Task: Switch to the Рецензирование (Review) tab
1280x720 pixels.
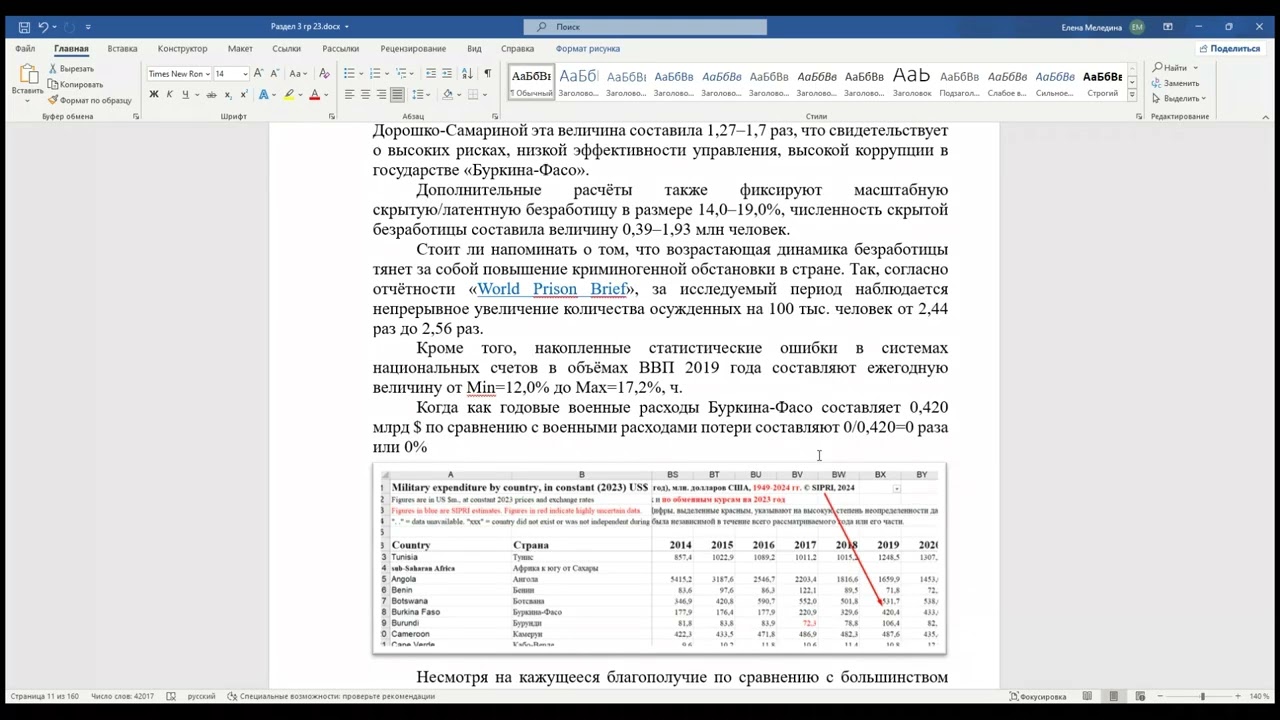Action: [x=413, y=48]
